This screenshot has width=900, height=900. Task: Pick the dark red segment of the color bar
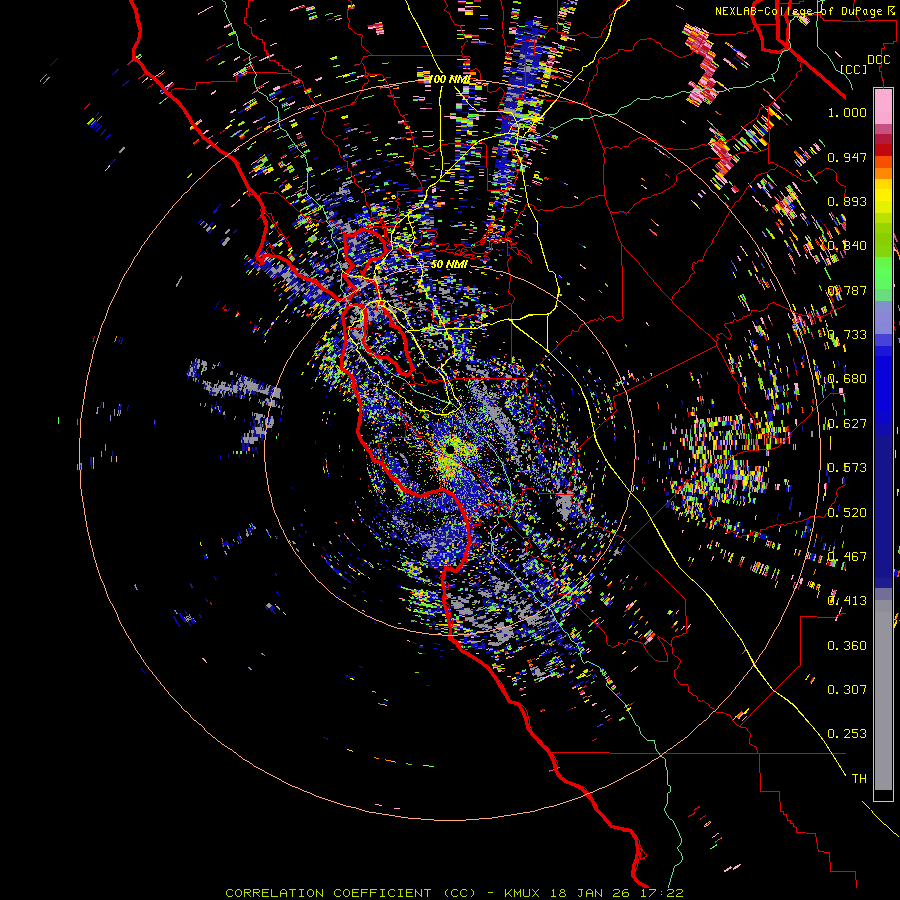tap(883, 149)
